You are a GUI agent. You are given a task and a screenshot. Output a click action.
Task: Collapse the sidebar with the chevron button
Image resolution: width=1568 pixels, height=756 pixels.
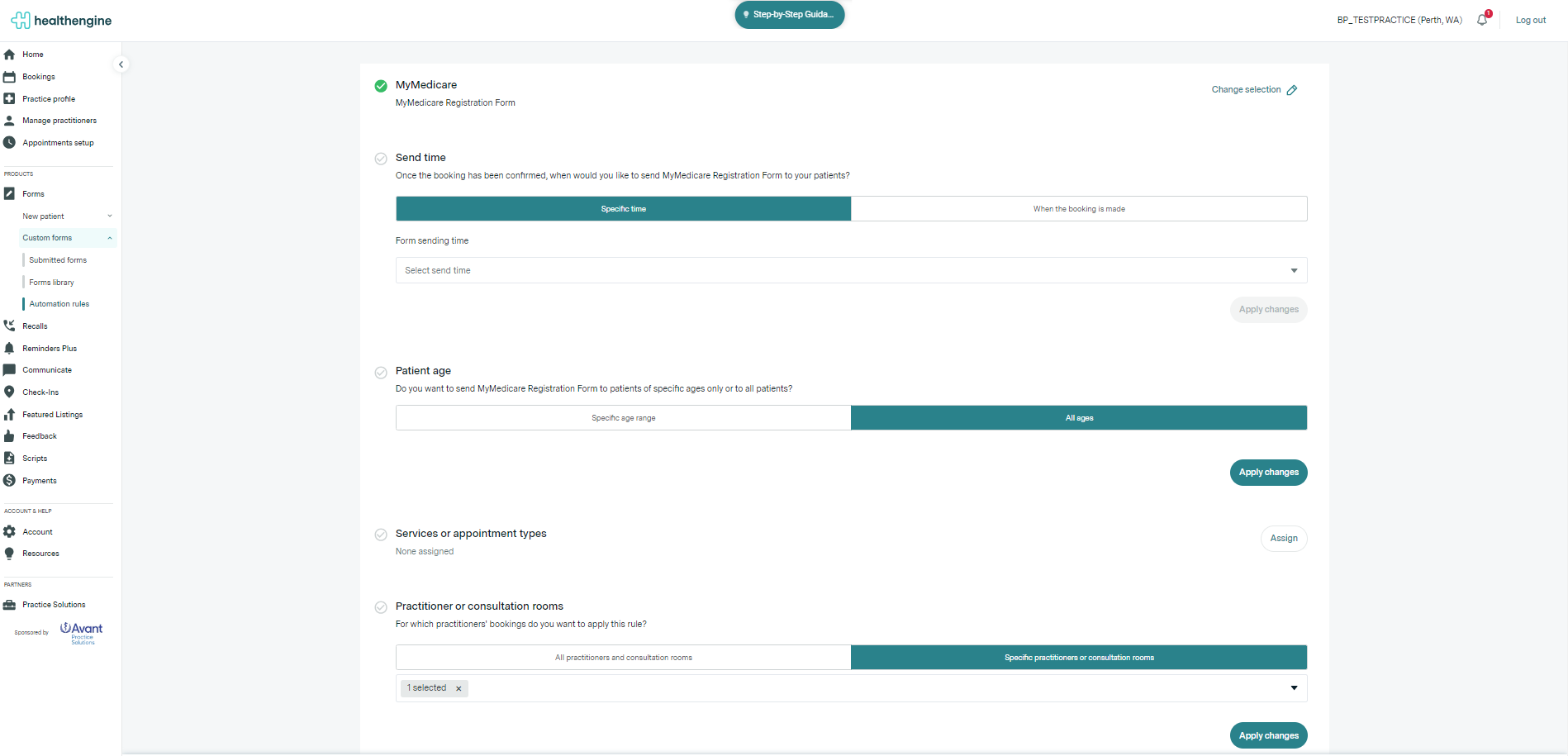121,64
